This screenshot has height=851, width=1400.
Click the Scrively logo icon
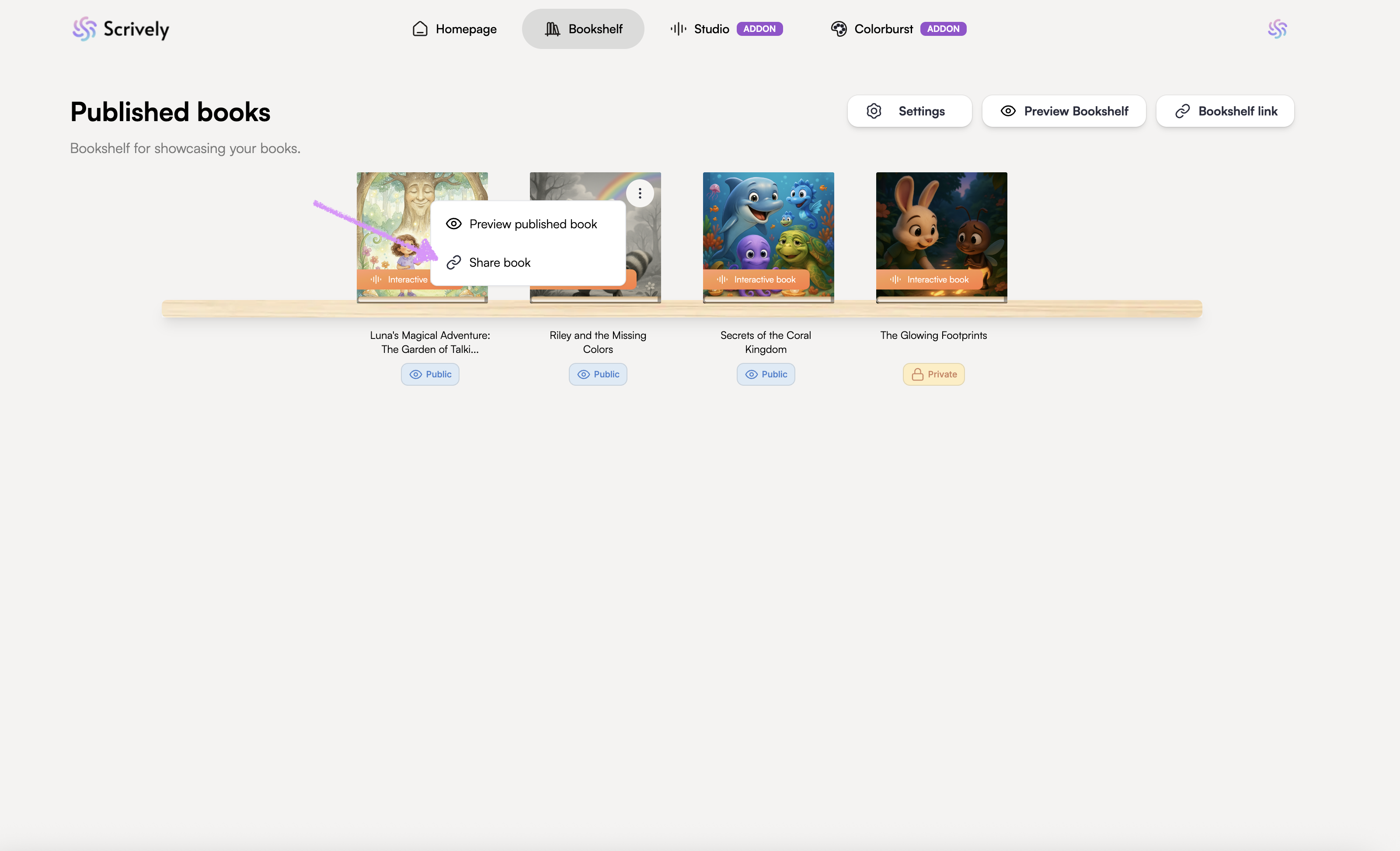pyautogui.click(x=84, y=28)
